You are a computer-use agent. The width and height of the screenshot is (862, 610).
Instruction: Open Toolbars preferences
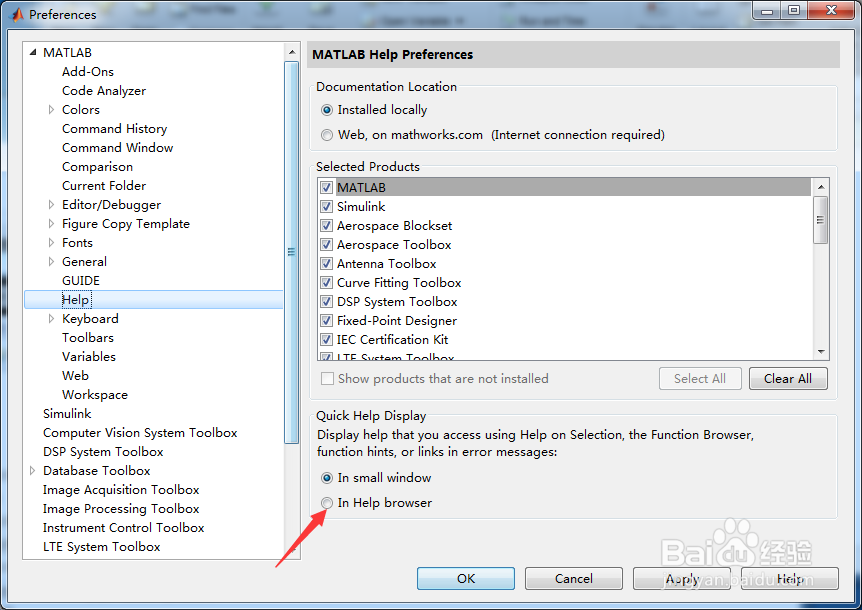click(88, 337)
